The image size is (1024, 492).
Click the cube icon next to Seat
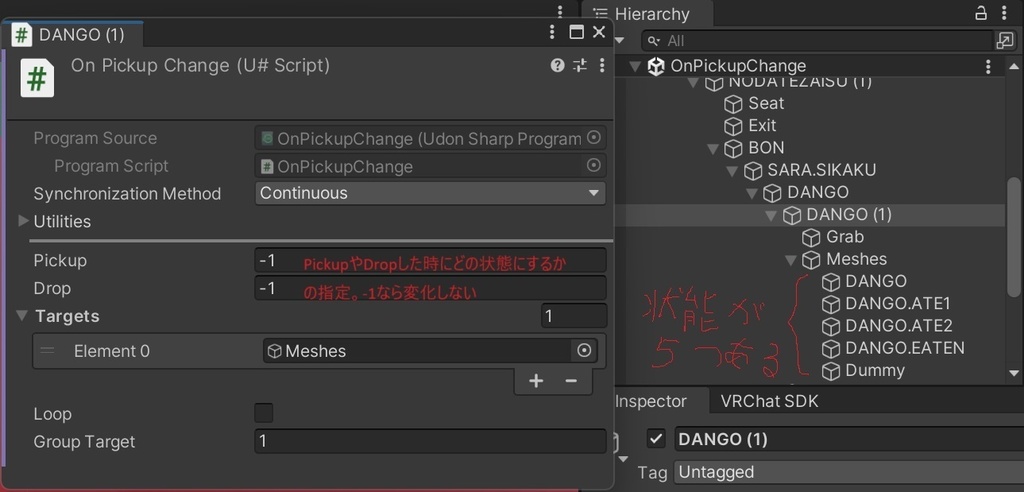[x=734, y=103]
